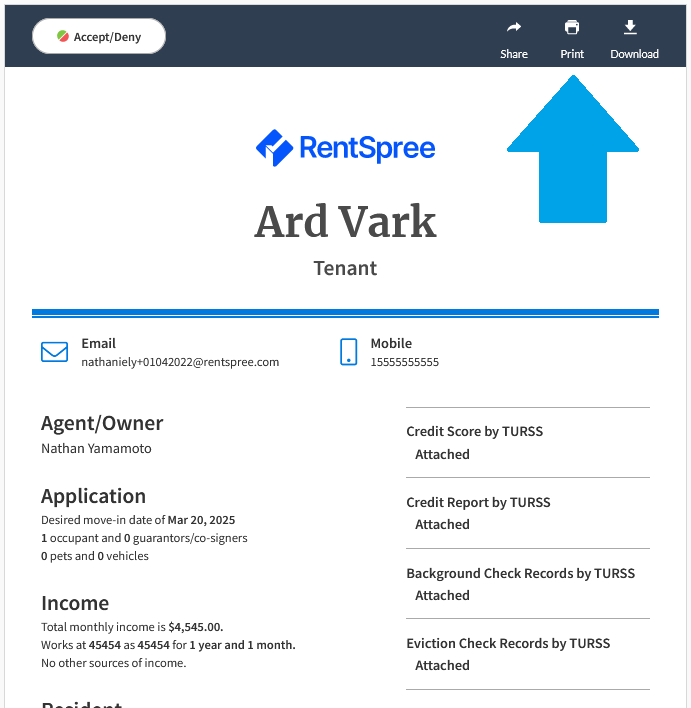The image size is (691, 708).
Task: Click the Share arrow icon
Action: point(514,28)
